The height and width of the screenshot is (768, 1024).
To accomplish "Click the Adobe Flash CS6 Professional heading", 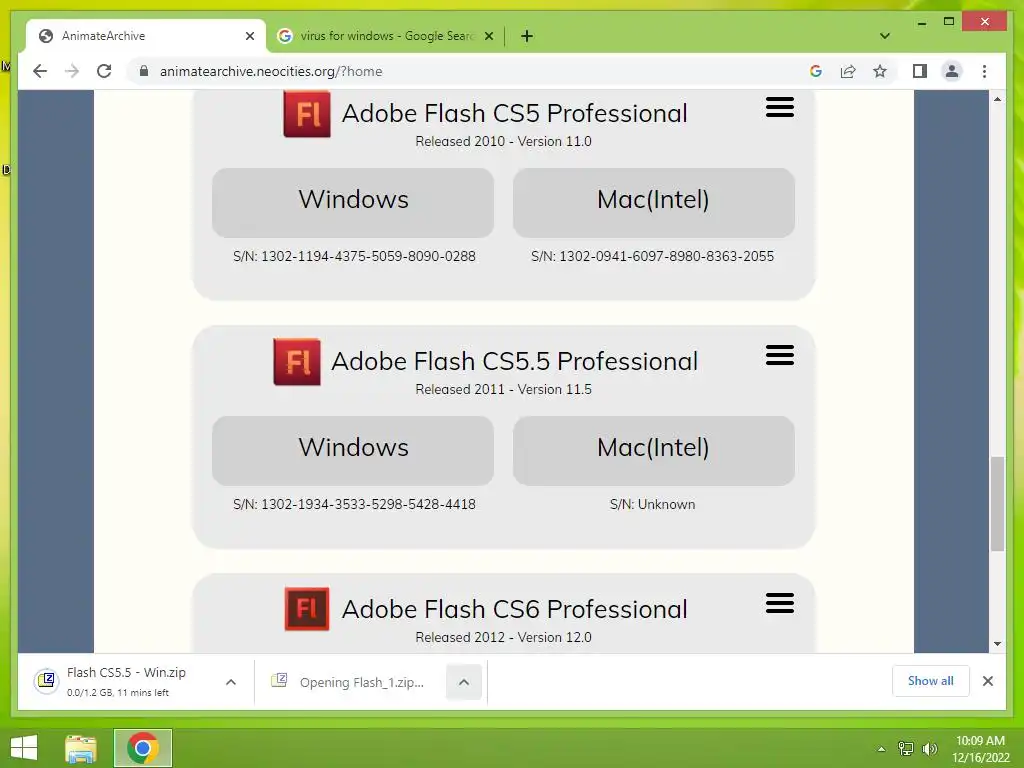I will pos(515,609).
